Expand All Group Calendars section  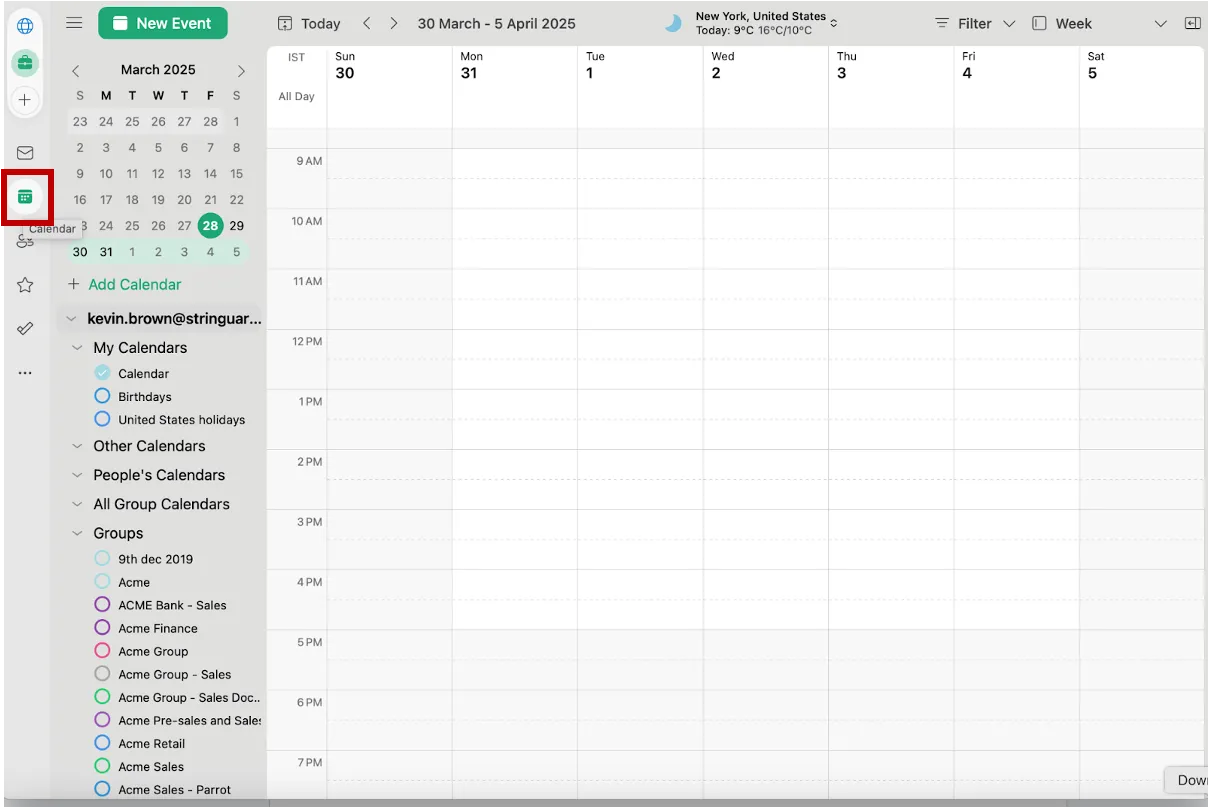pyautogui.click(x=77, y=504)
